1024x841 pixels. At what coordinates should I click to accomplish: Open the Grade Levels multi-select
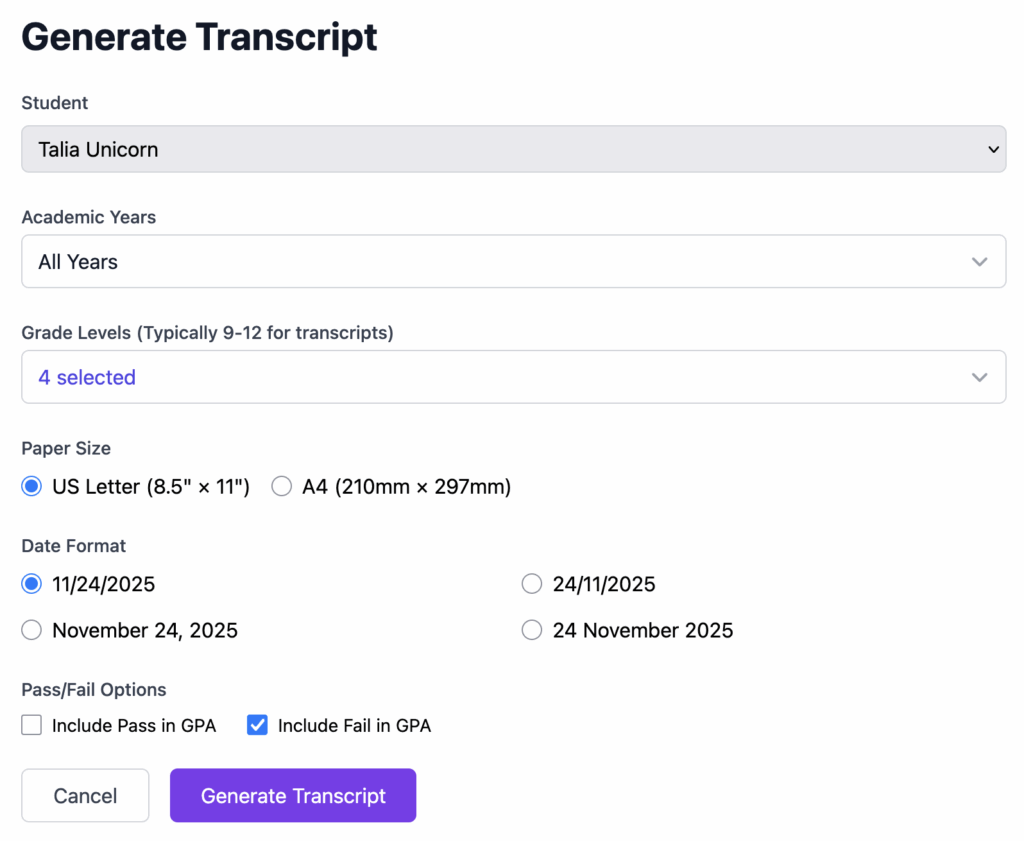[512, 377]
